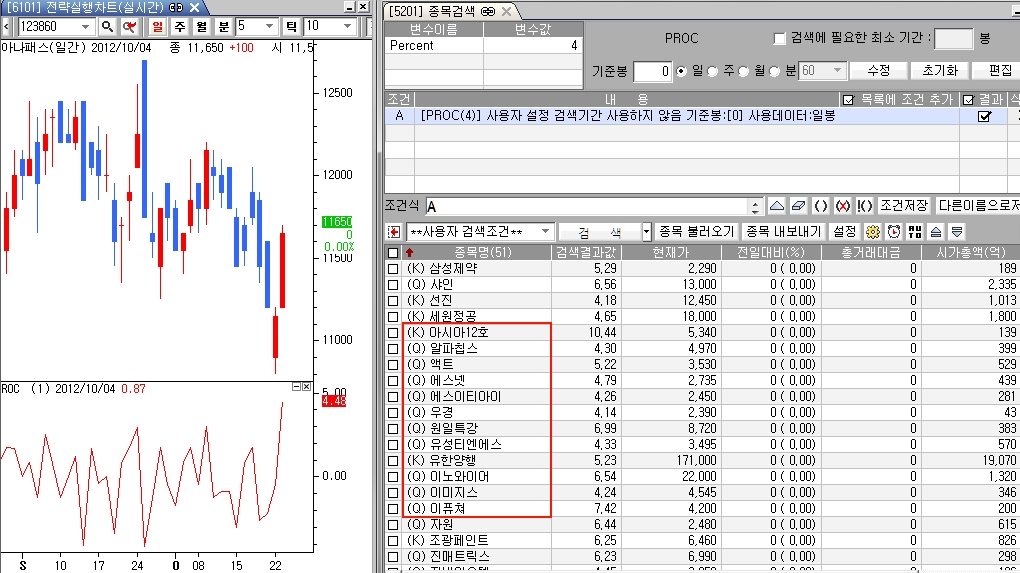
Task: Check the box for 삼성제약 row
Action: coord(393,268)
